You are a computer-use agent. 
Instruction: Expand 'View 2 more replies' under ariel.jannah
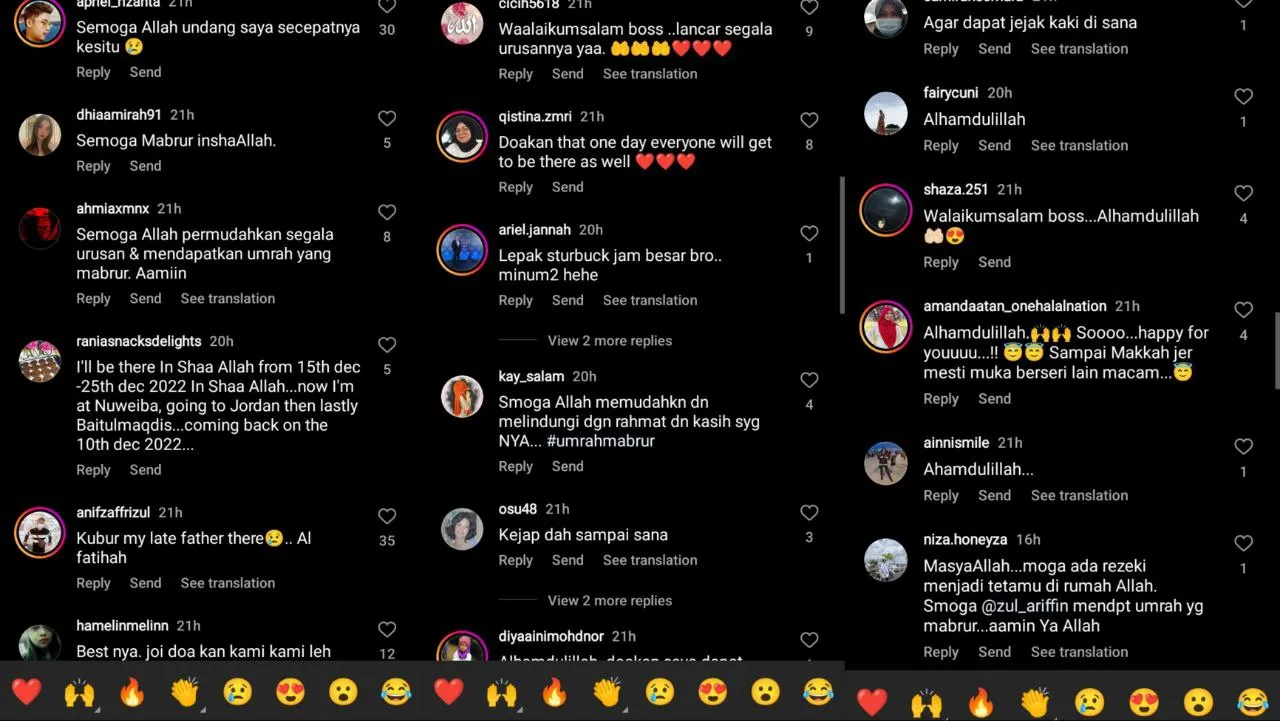click(x=610, y=341)
